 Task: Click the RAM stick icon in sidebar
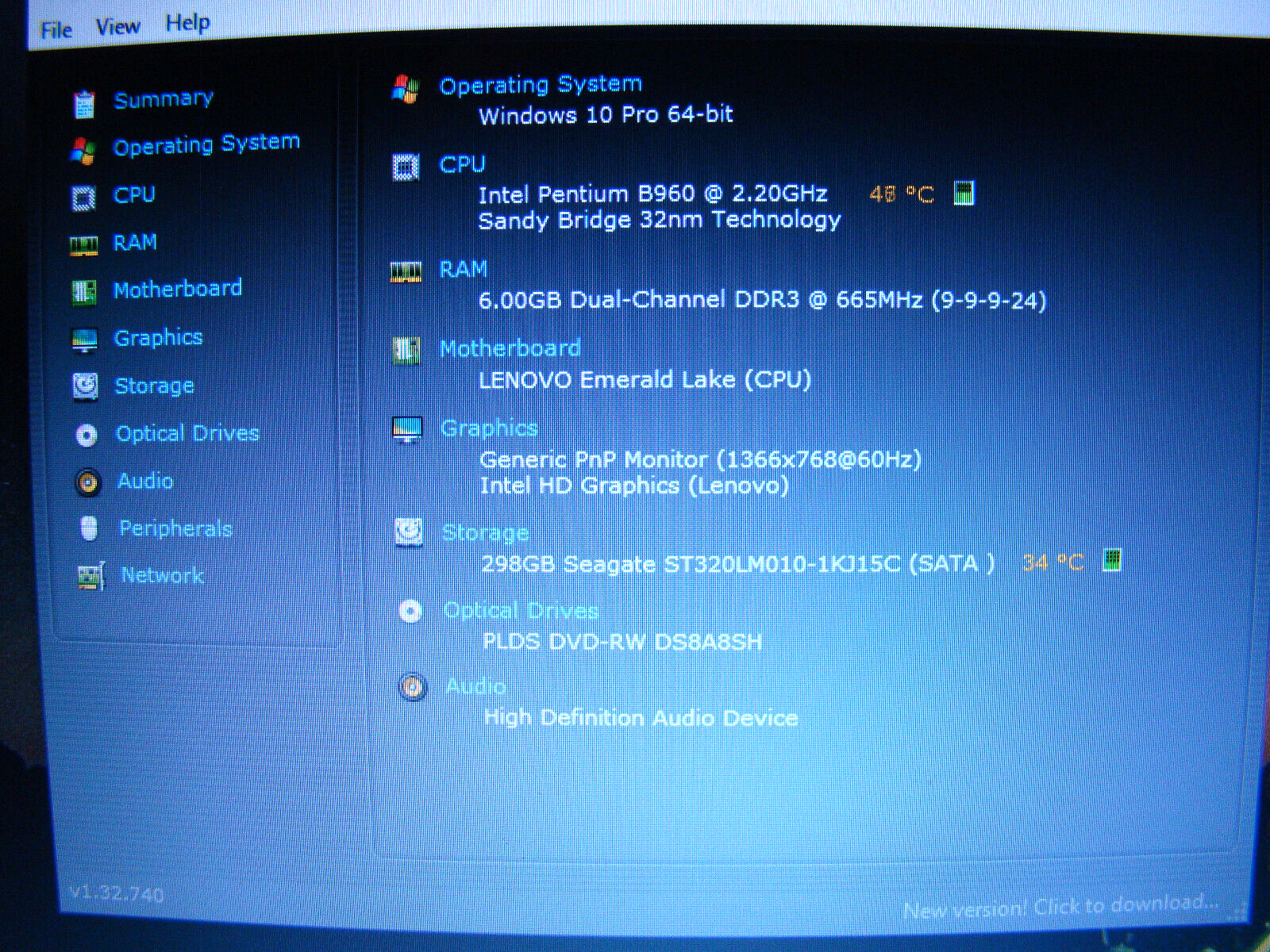point(84,246)
